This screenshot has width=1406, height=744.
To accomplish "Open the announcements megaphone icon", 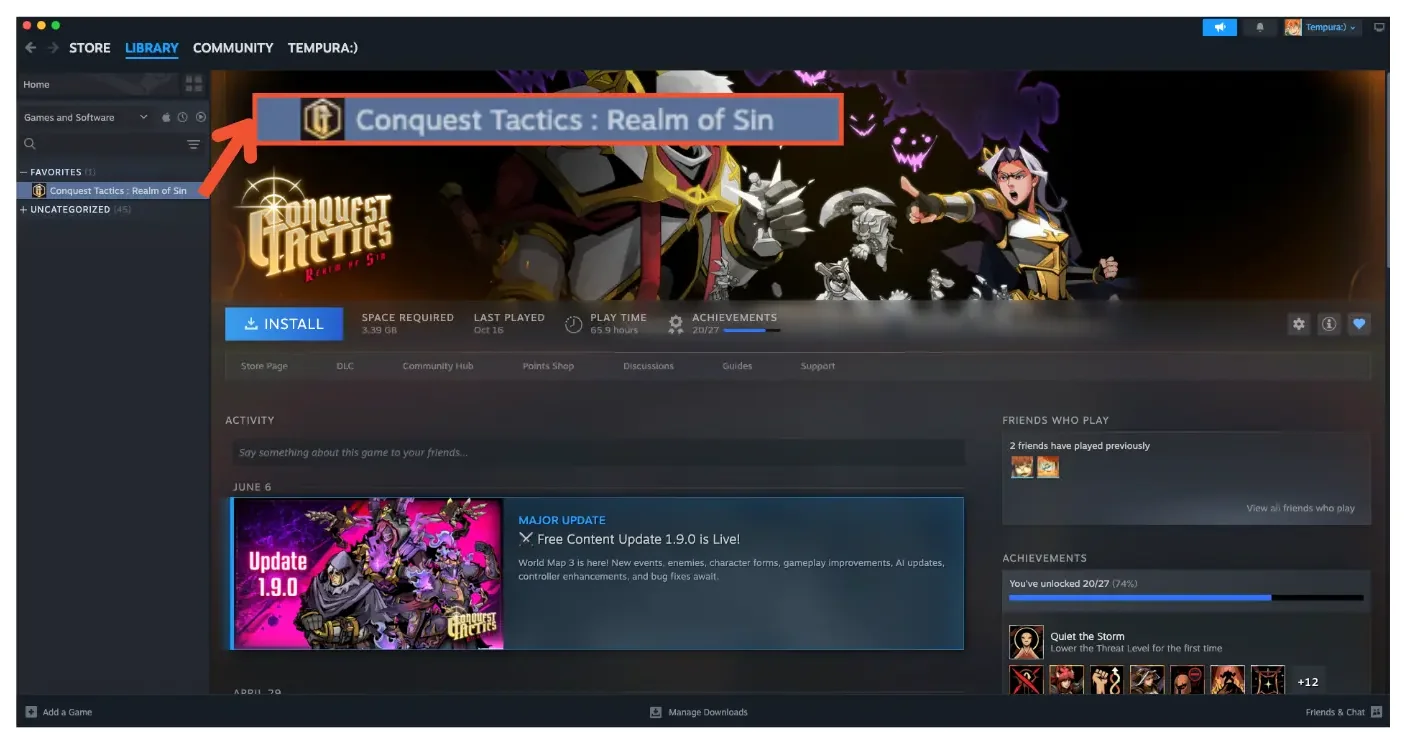I will tap(1219, 28).
